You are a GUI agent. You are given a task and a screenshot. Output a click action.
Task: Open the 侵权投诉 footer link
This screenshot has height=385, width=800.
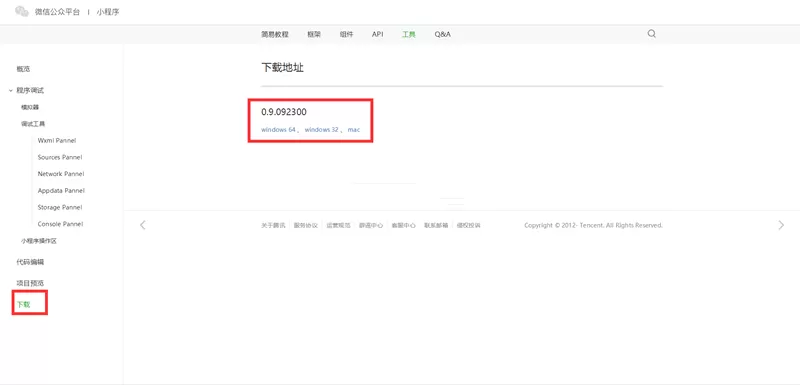coord(468,225)
